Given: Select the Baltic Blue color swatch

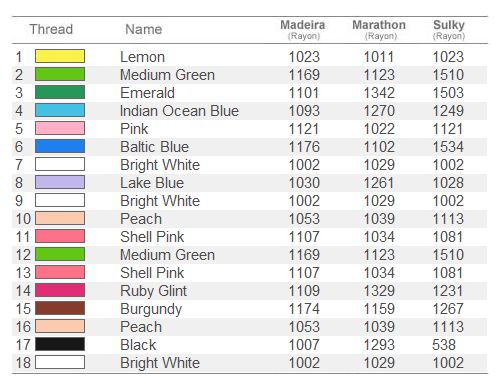Looking at the screenshot, I should 60,146.
